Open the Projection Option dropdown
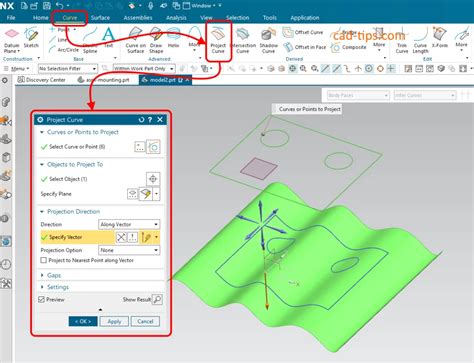 click(x=129, y=250)
